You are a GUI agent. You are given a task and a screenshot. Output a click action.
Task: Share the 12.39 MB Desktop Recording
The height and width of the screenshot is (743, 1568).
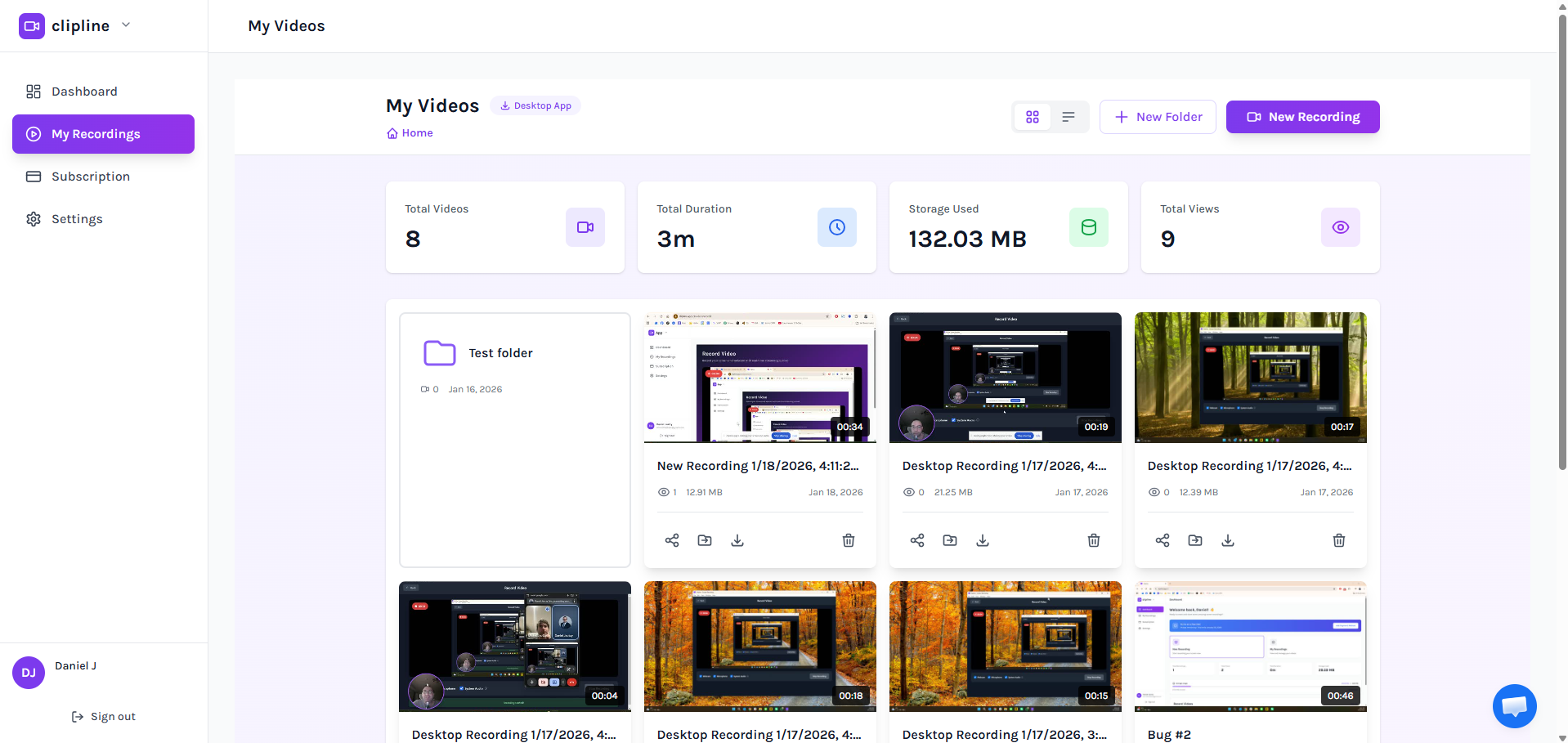(x=1163, y=540)
